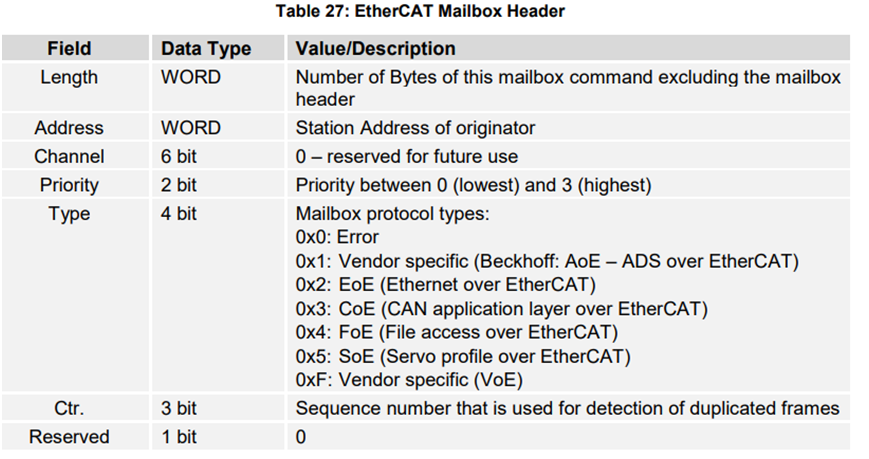Viewport: 869px width, 459px height.
Task: Click the 'Address' field cell
Action: (x=69, y=128)
